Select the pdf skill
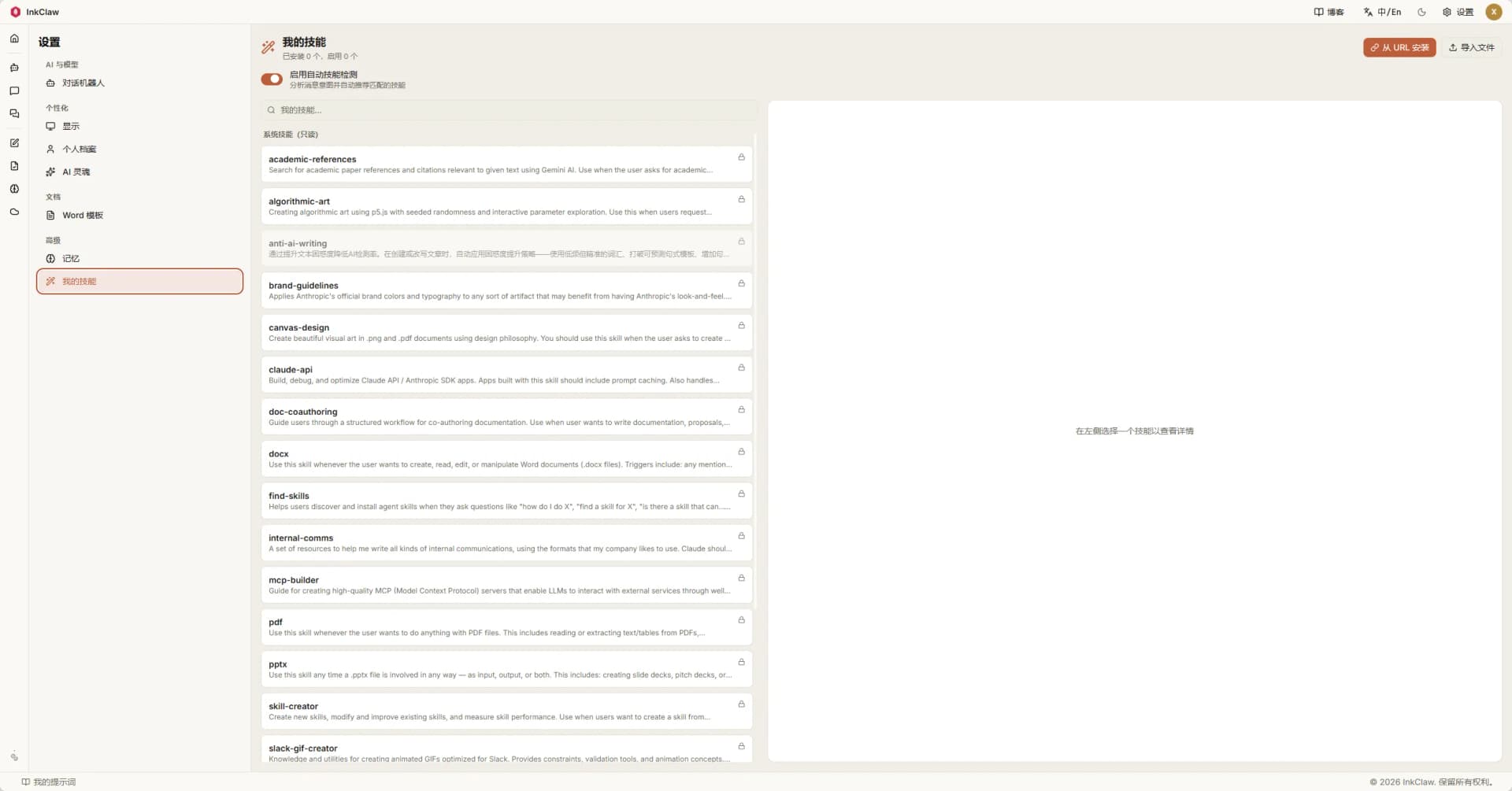Screen dimensions: 1512x791 pyautogui.click(x=506, y=628)
